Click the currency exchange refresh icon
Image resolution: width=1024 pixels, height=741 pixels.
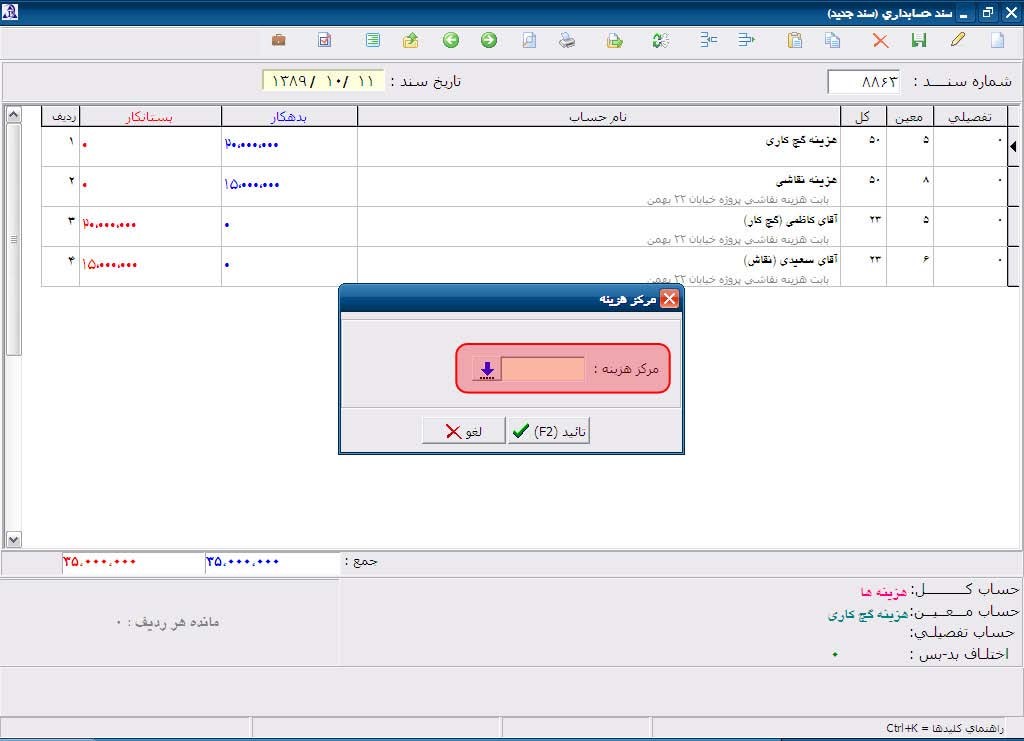tap(660, 40)
